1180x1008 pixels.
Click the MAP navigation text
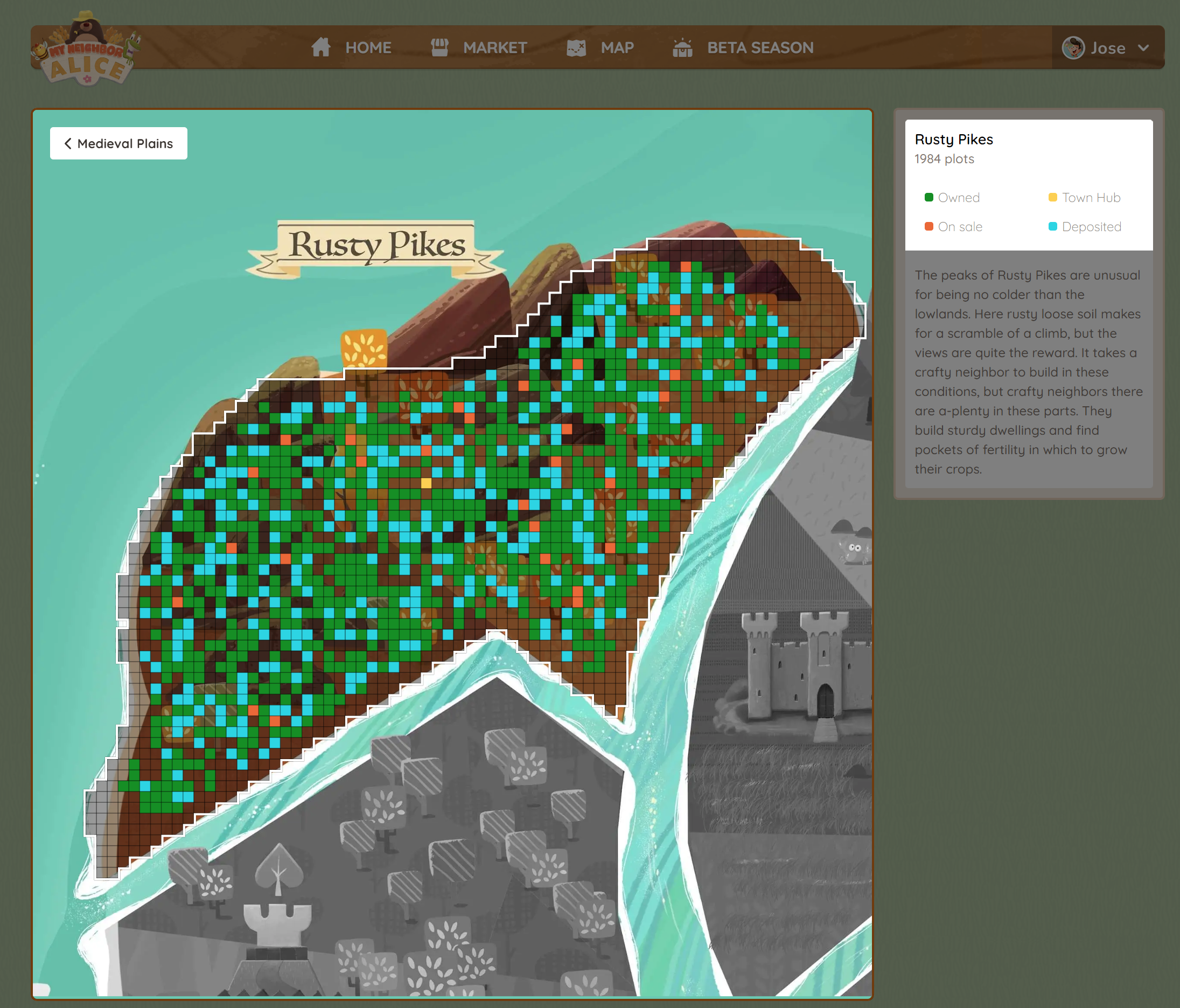tap(617, 48)
